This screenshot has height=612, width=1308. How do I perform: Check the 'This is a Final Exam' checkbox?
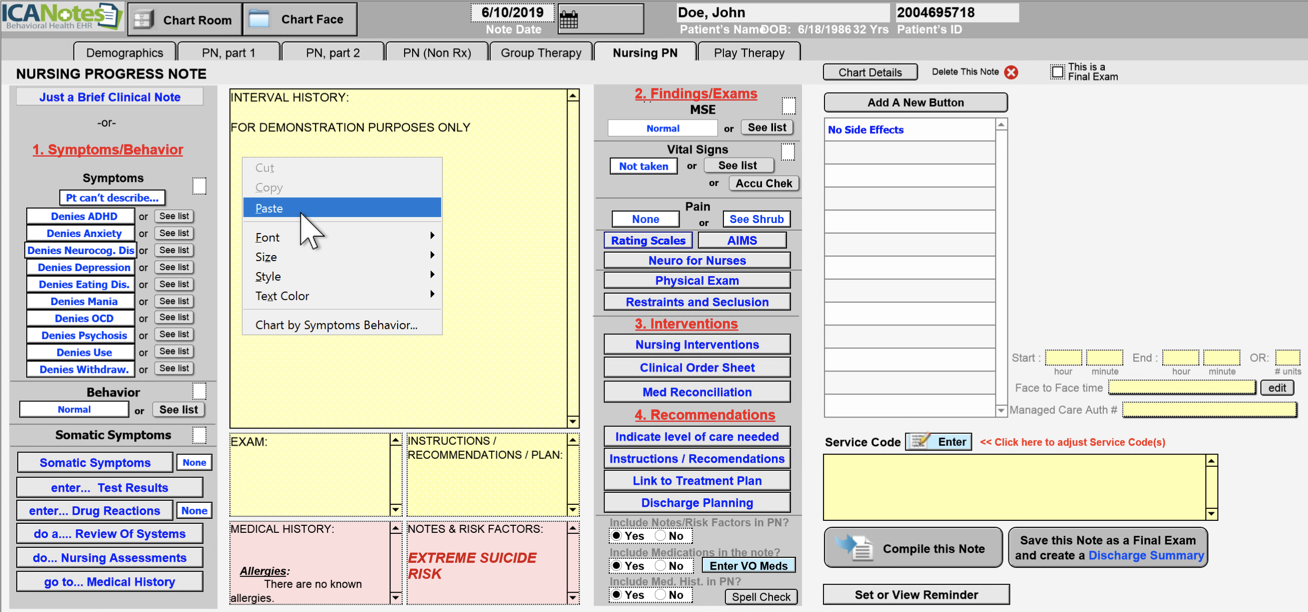[x=1057, y=72]
